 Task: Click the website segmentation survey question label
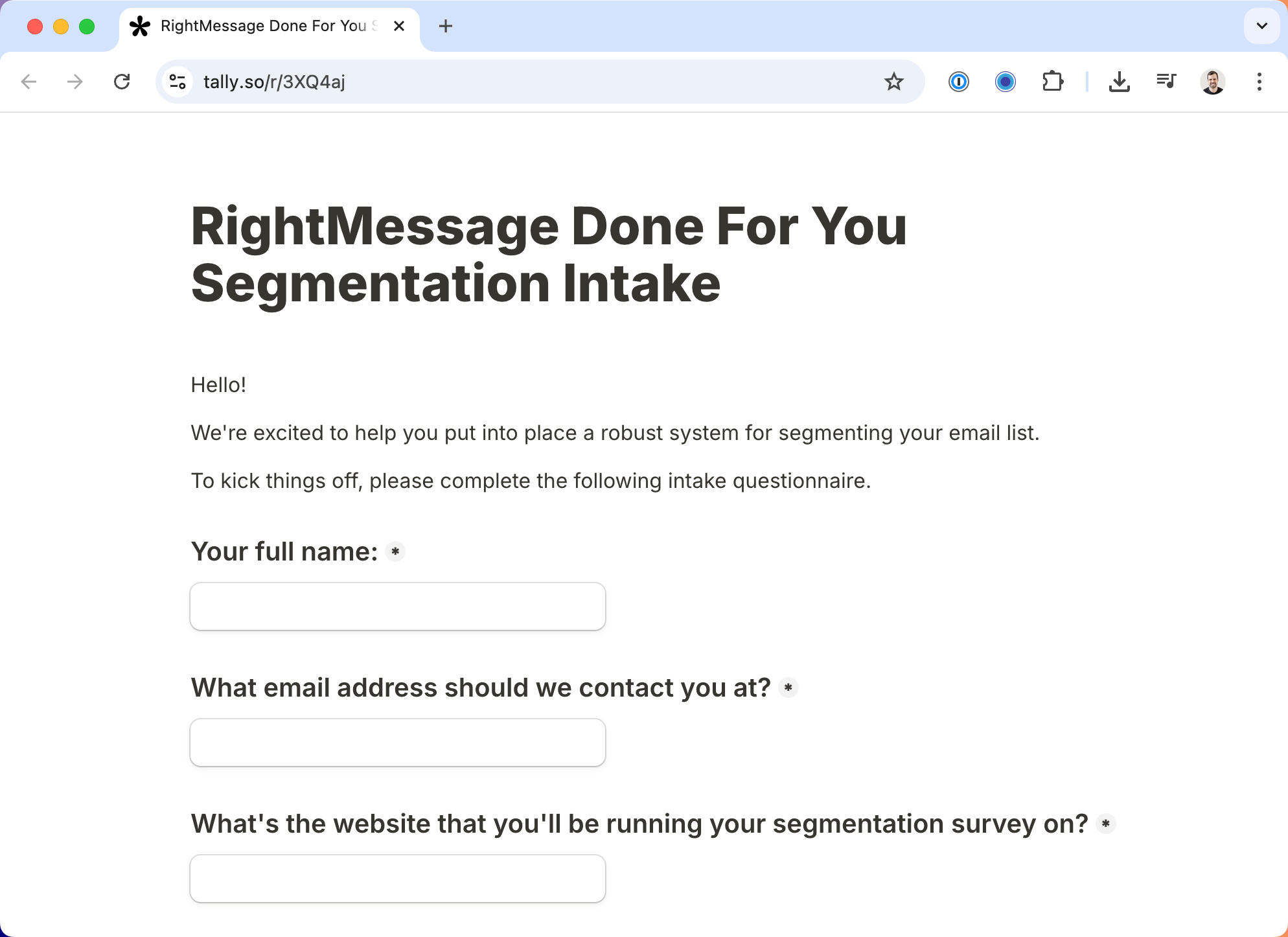coord(639,824)
